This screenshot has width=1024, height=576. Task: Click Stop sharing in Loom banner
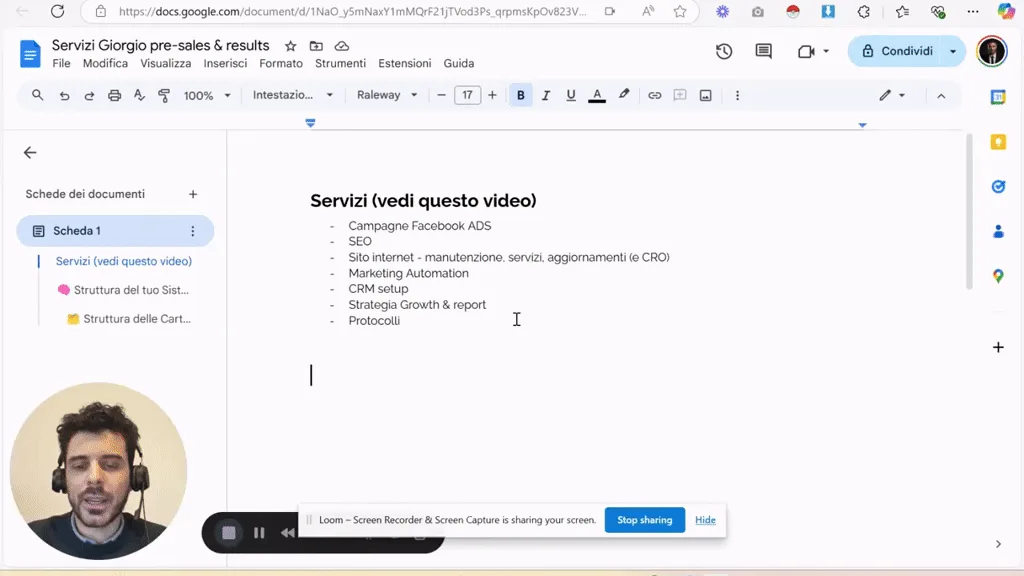(645, 520)
